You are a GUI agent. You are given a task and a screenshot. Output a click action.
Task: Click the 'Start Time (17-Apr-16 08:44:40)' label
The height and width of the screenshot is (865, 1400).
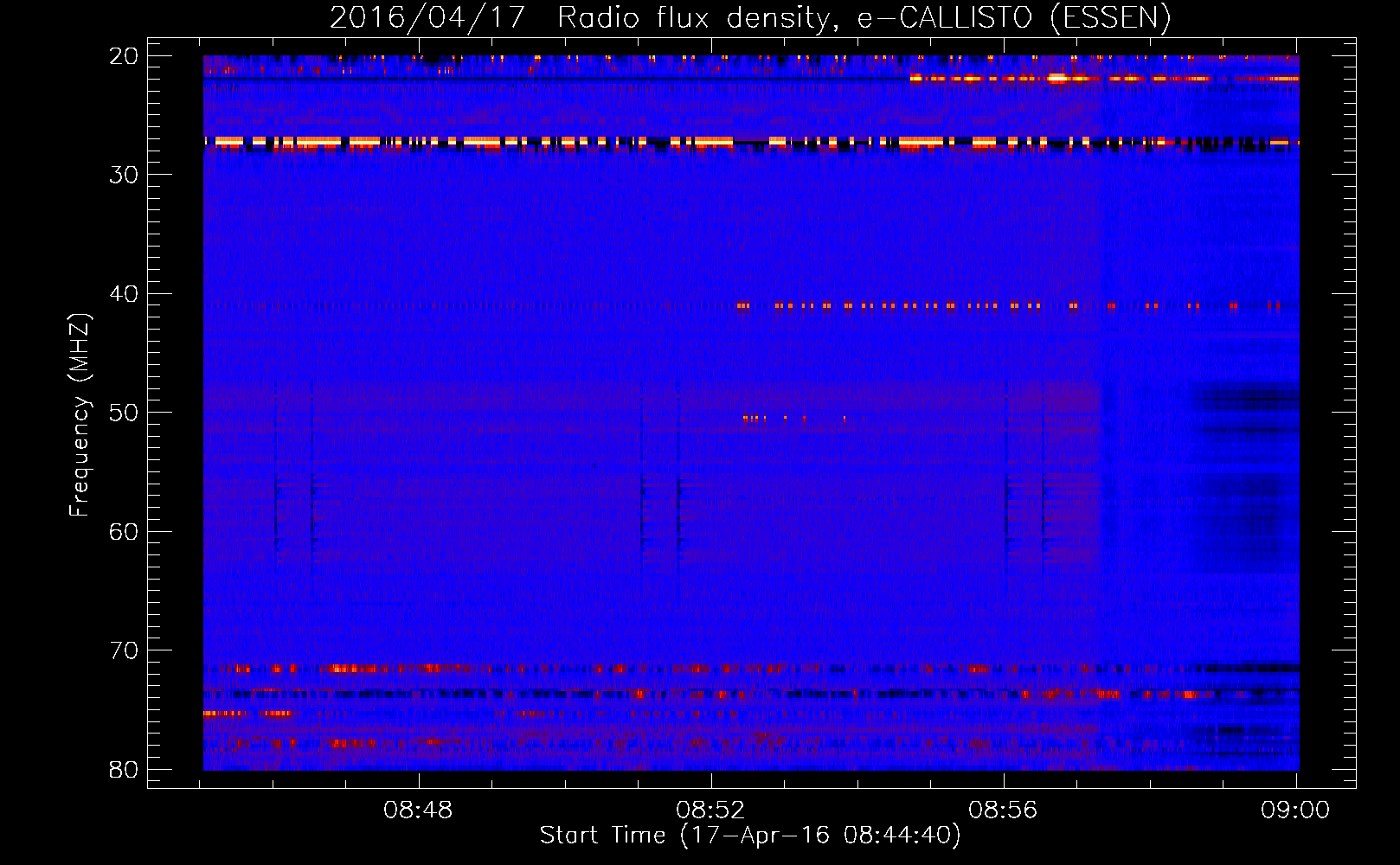(750, 836)
